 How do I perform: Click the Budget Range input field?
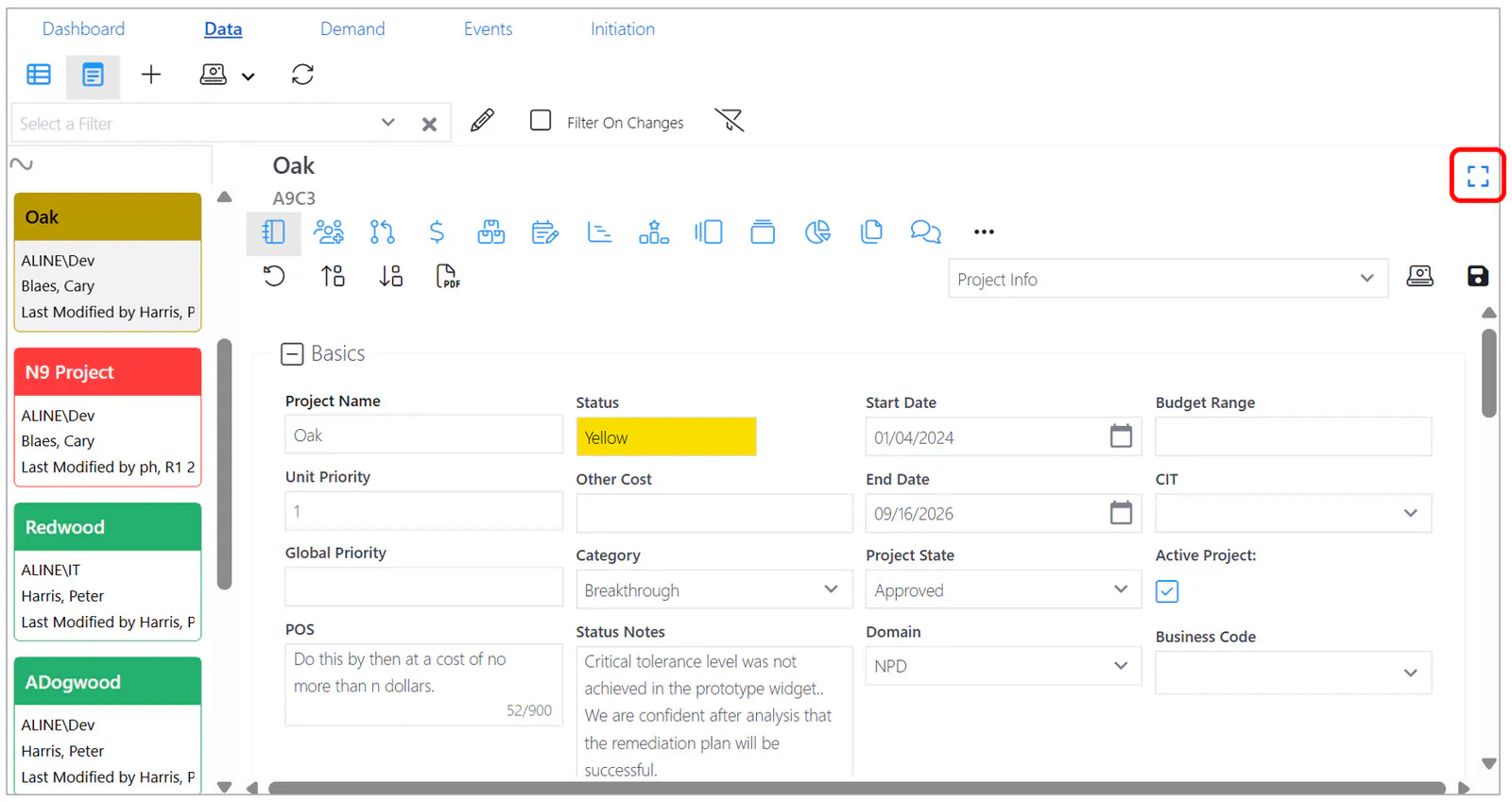click(x=1293, y=436)
